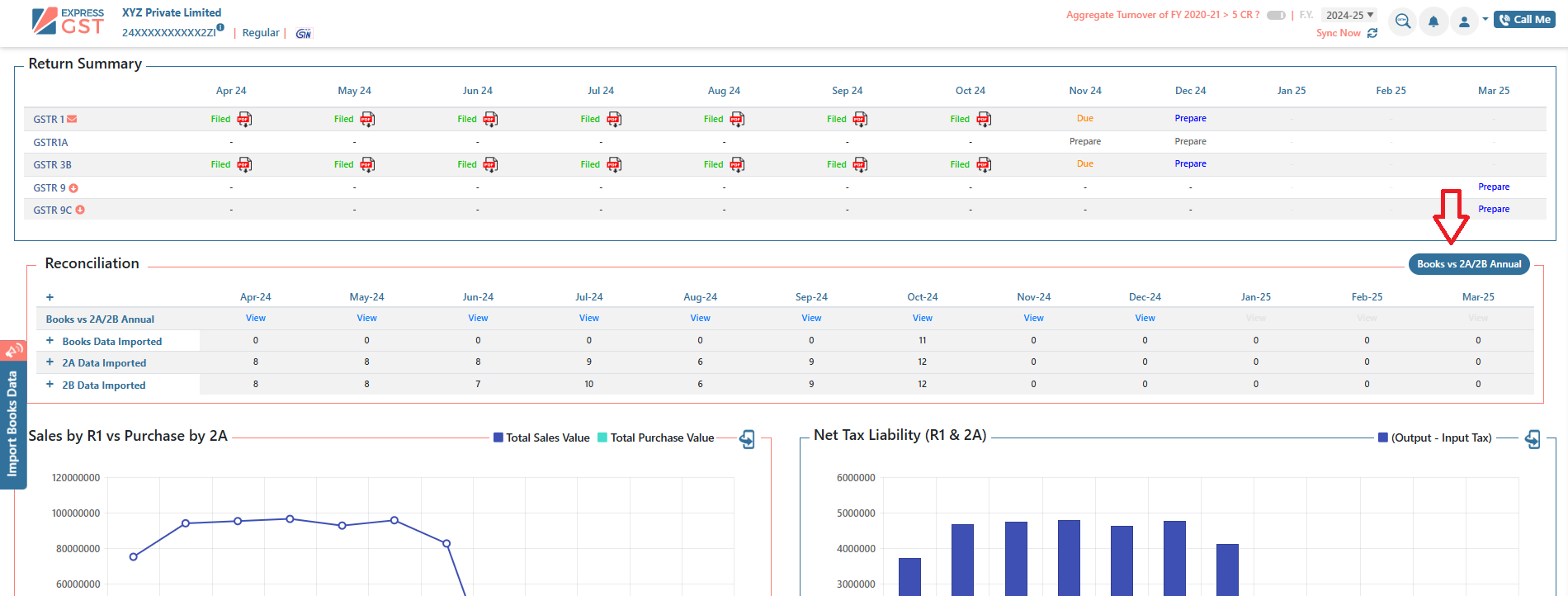1568x596 pixels.
Task: Download GSTR 3B PDF for Oct 24
Action: 984,164
